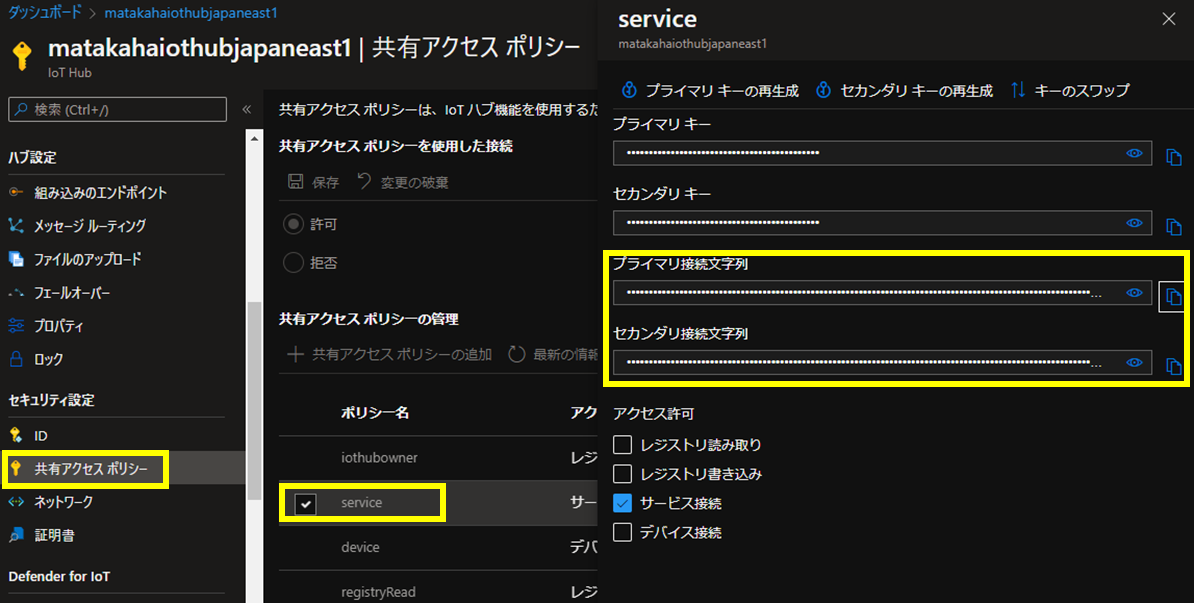Copy the secondary connection string (セカンダリ接続文字列)
Image resolution: width=1194 pixels, height=603 pixels.
1173,367
